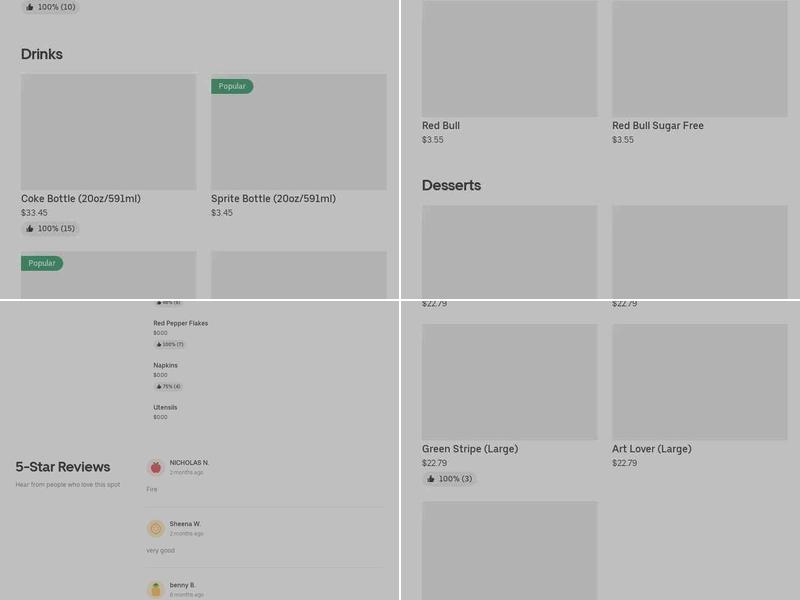Click the Popular badge on Sprite Bottle
Image resolution: width=800 pixels, height=600 pixels.
(x=232, y=87)
